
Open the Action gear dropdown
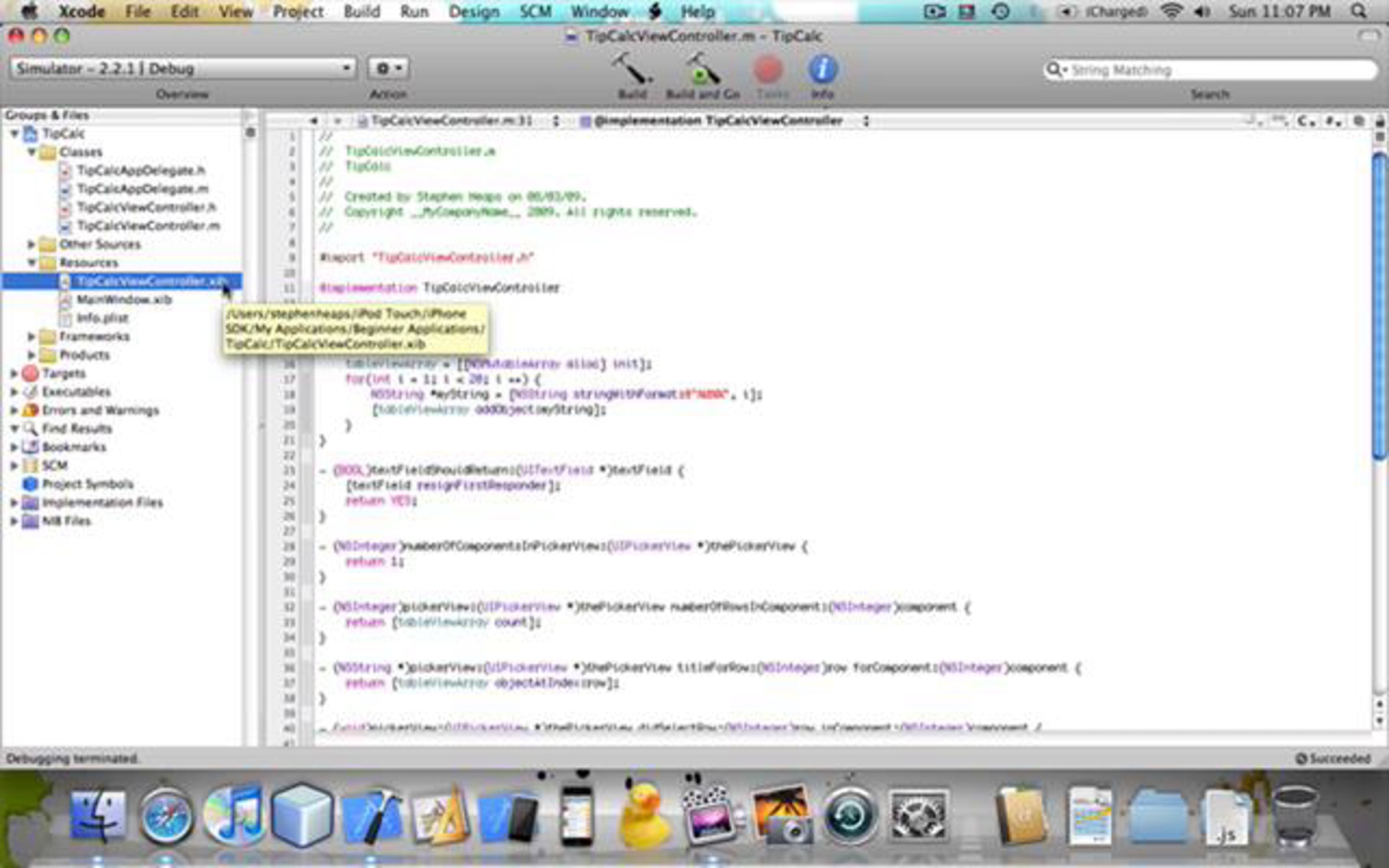[x=388, y=68]
